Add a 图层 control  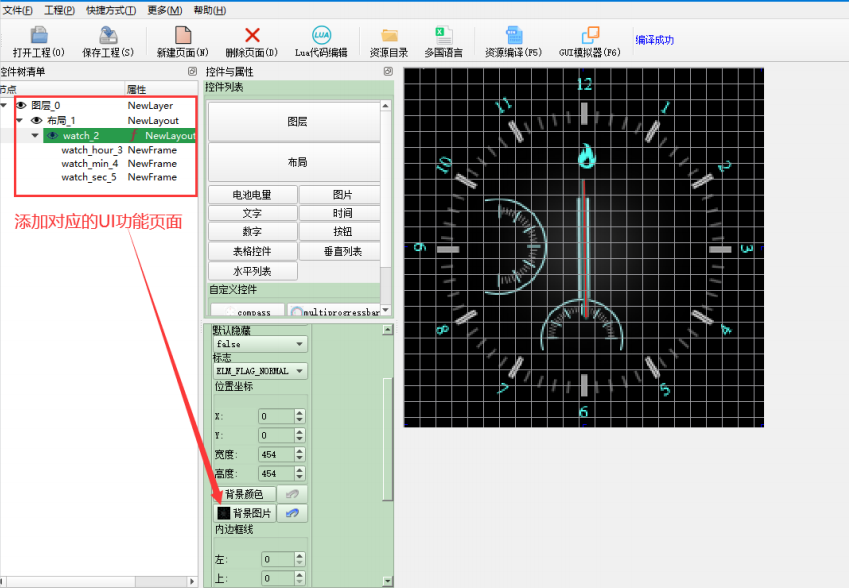295,122
